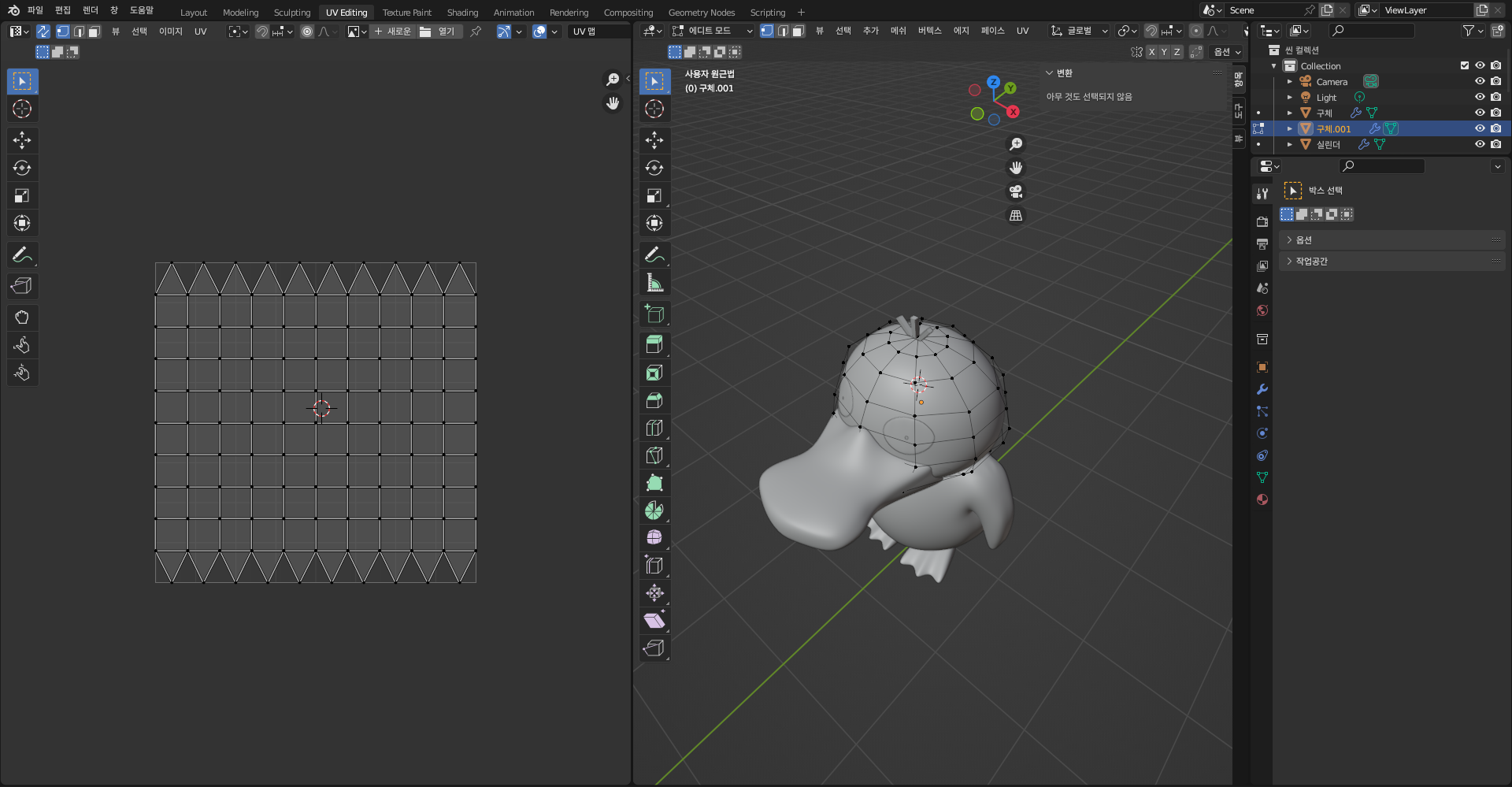Select the Move tool in UV editor
The width and height of the screenshot is (1512, 787).
pyautogui.click(x=22, y=140)
